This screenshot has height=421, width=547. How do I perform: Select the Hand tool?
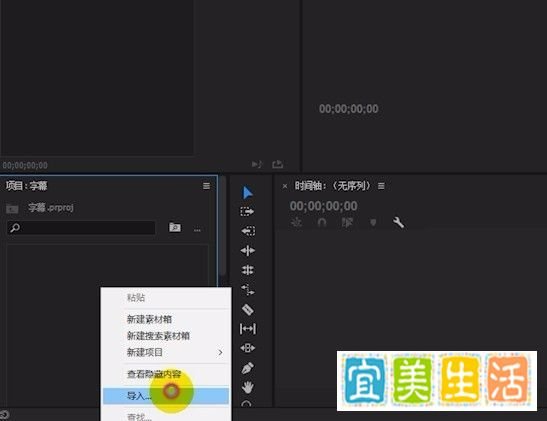coord(248,387)
